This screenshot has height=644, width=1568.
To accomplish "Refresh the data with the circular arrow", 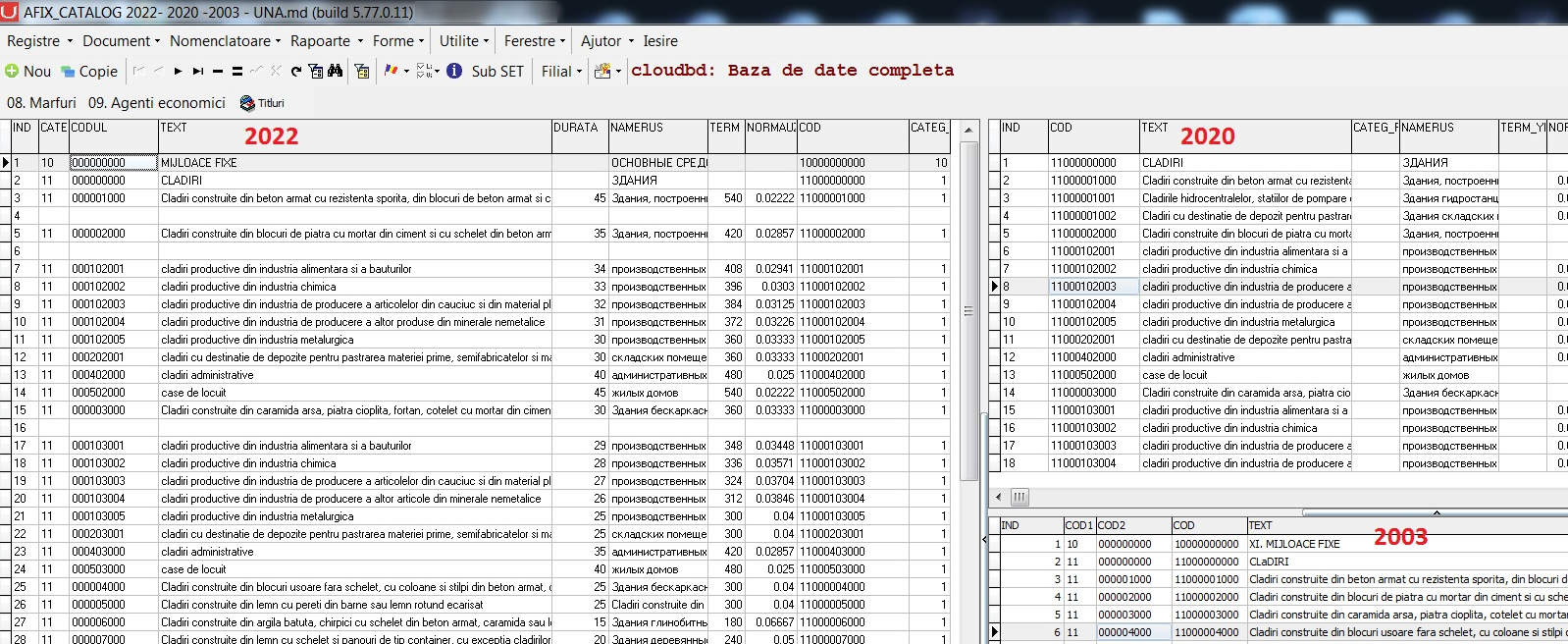I will [x=296, y=71].
